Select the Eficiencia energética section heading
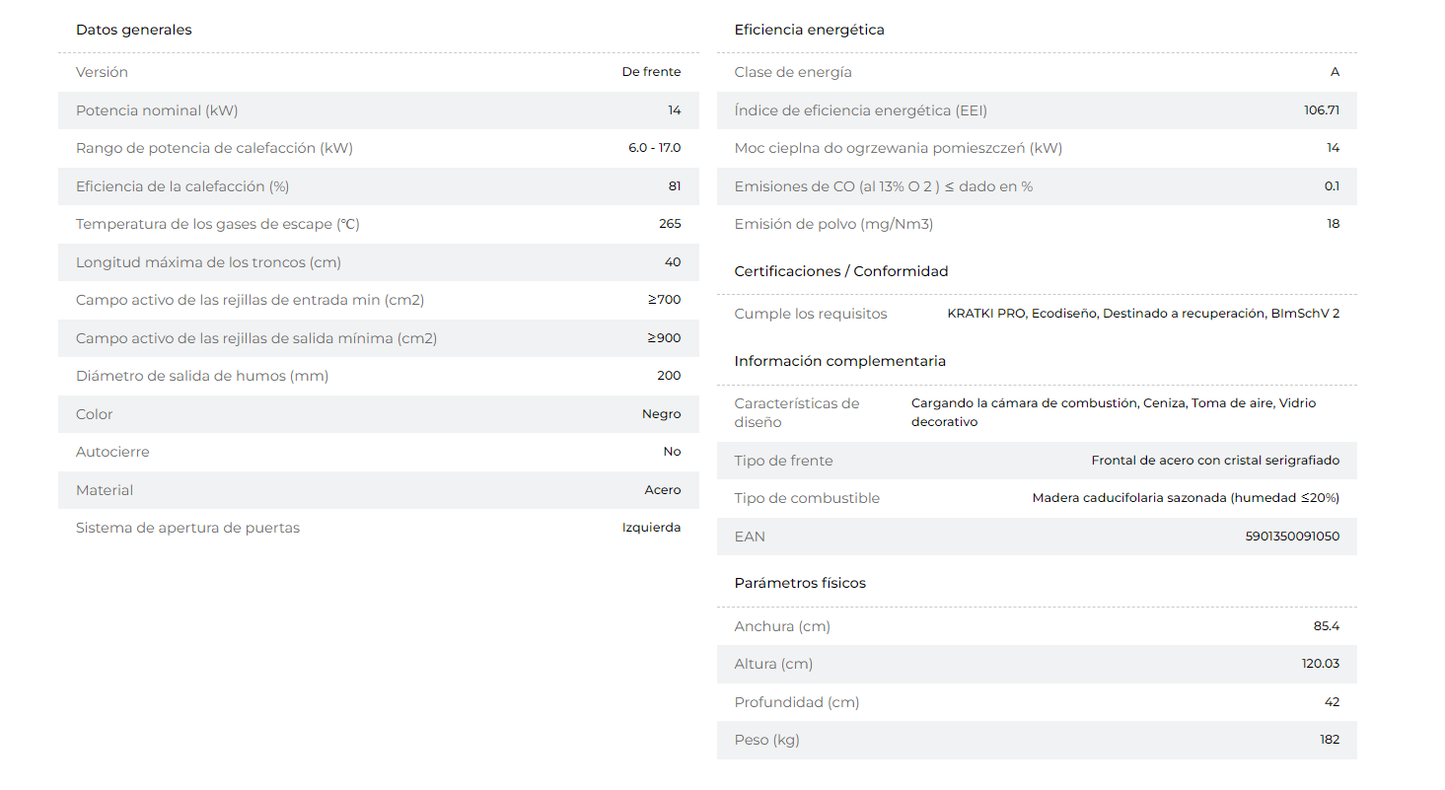This screenshot has width=1445, height=790. coord(809,30)
